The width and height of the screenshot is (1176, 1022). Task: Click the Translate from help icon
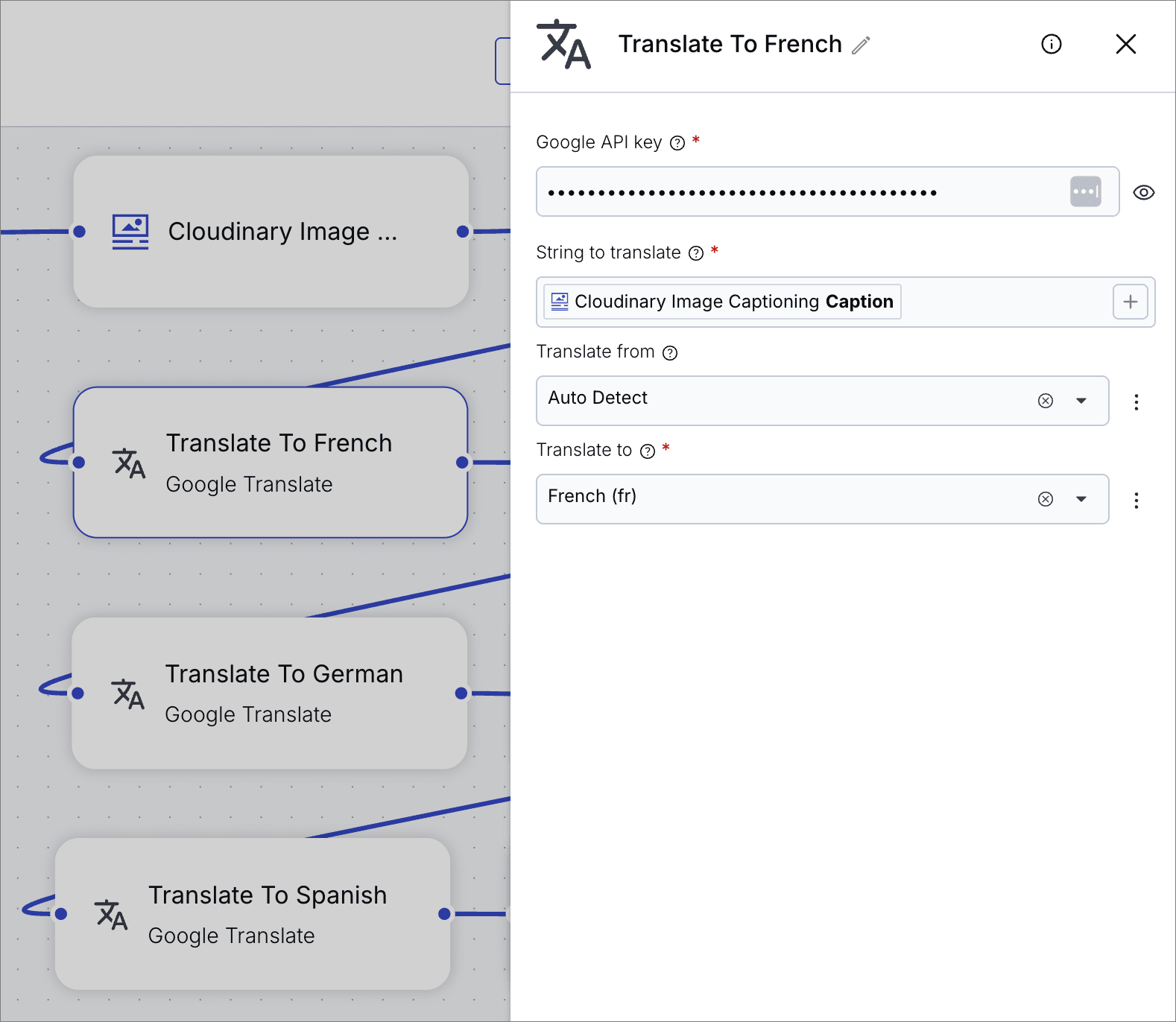point(670,353)
